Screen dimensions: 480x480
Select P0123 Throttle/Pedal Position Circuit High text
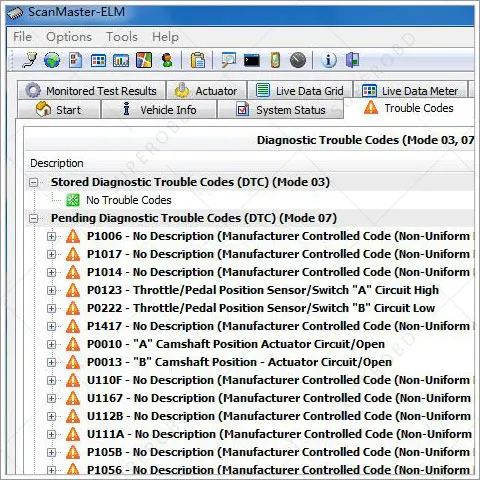click(263, 290)
